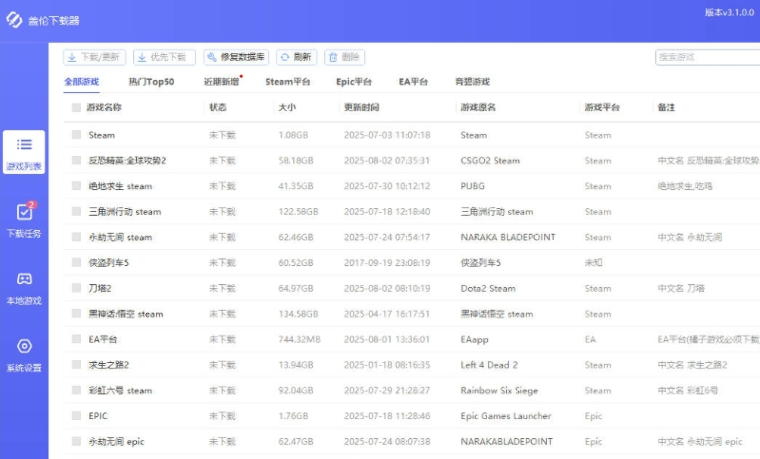Select the CSGO2 Steam original name cell

[490, 160]
